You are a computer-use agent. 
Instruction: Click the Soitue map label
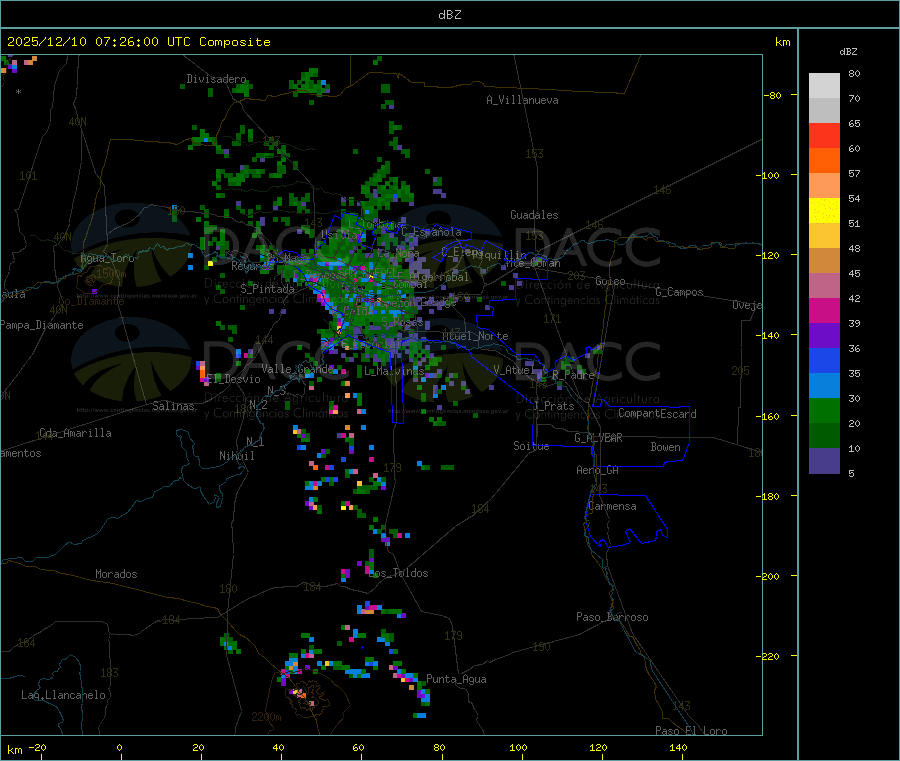pyautogui.click(x=531, y=446)
